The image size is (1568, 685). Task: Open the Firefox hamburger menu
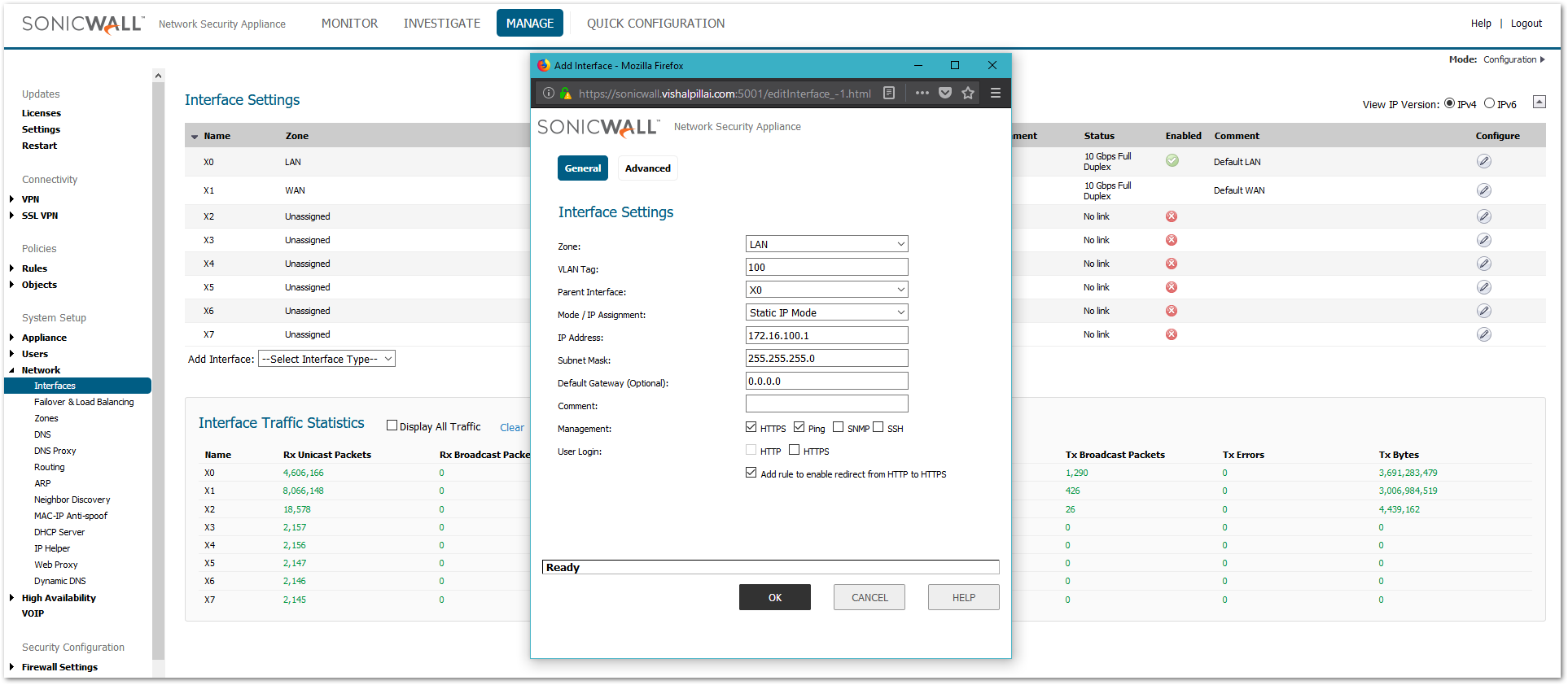click(x=995, y=93)
